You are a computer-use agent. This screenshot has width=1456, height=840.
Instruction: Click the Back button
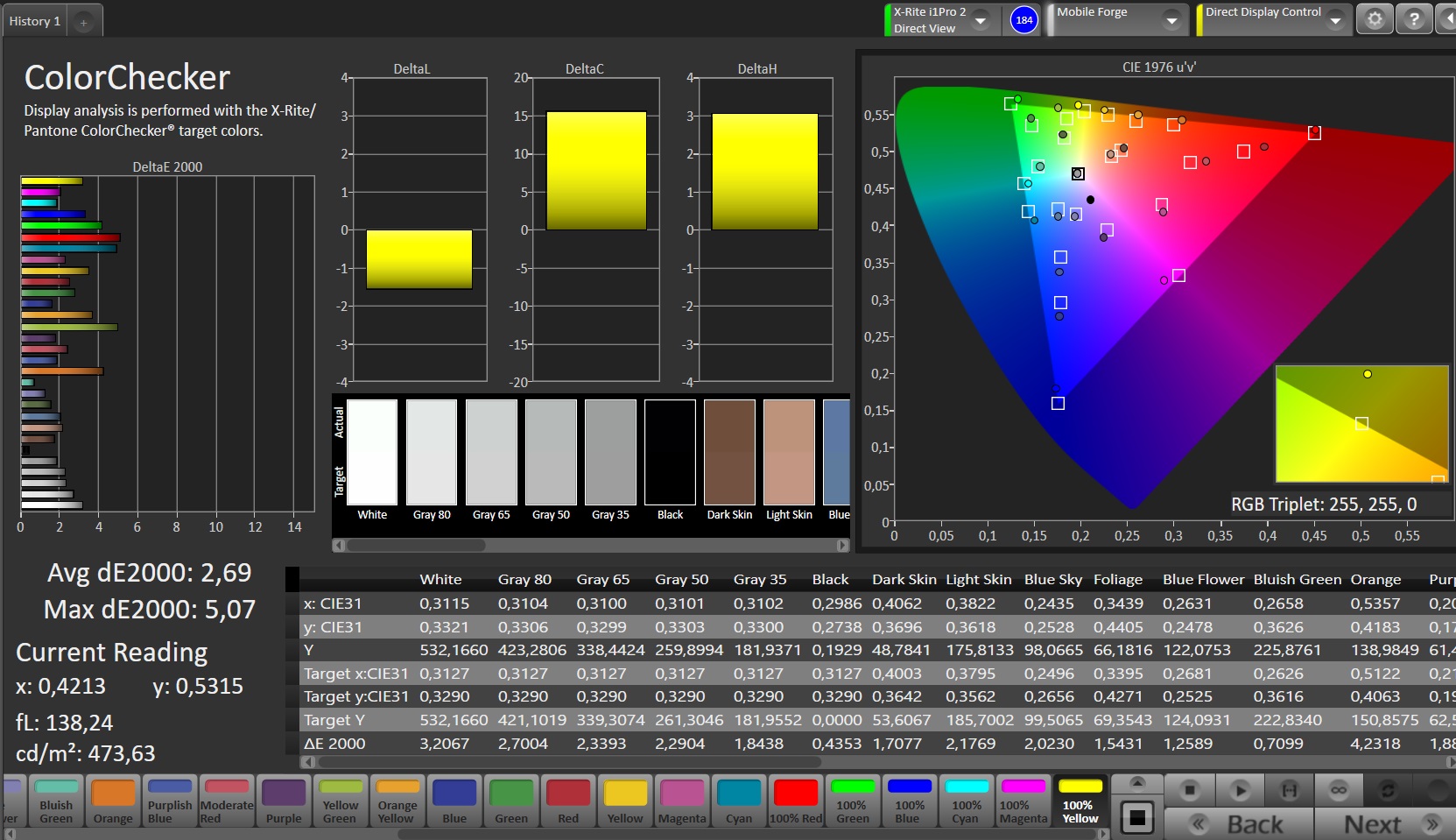(1240, 824)
